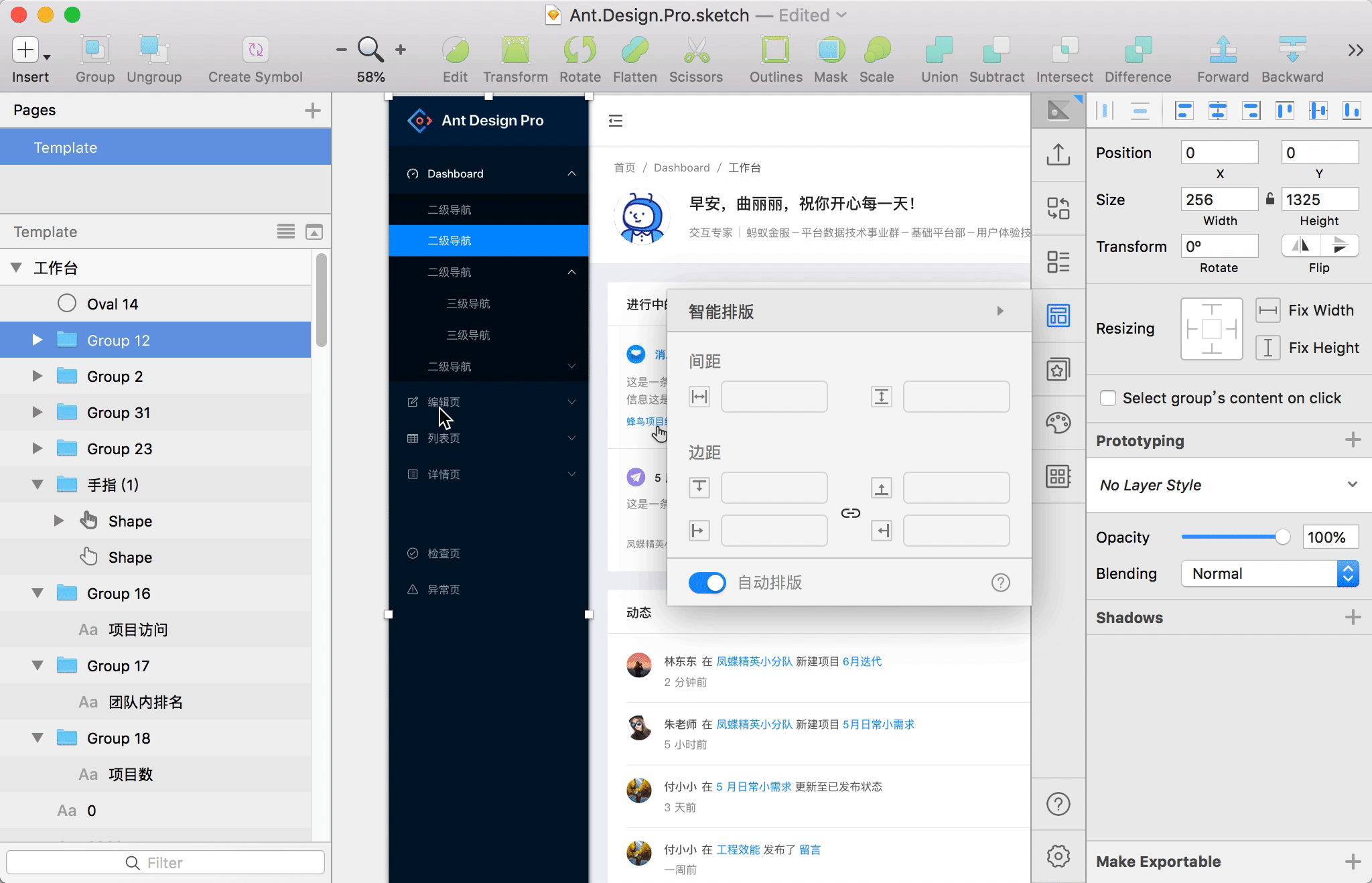Apply Intersect boolean operation
The image size is (1372, 883).
point(1065,50)
